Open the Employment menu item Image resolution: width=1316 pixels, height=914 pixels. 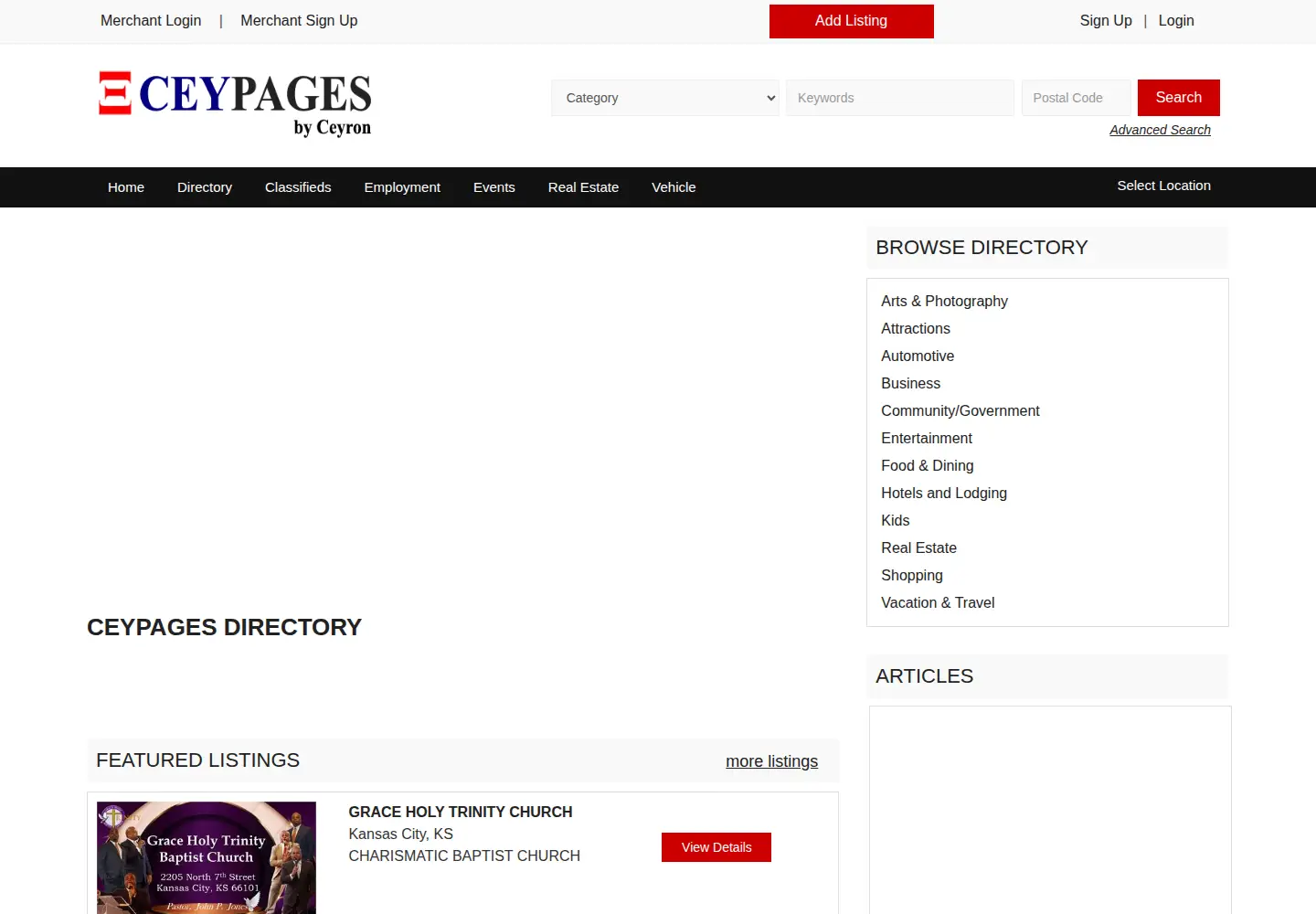(x=402, y=187)
